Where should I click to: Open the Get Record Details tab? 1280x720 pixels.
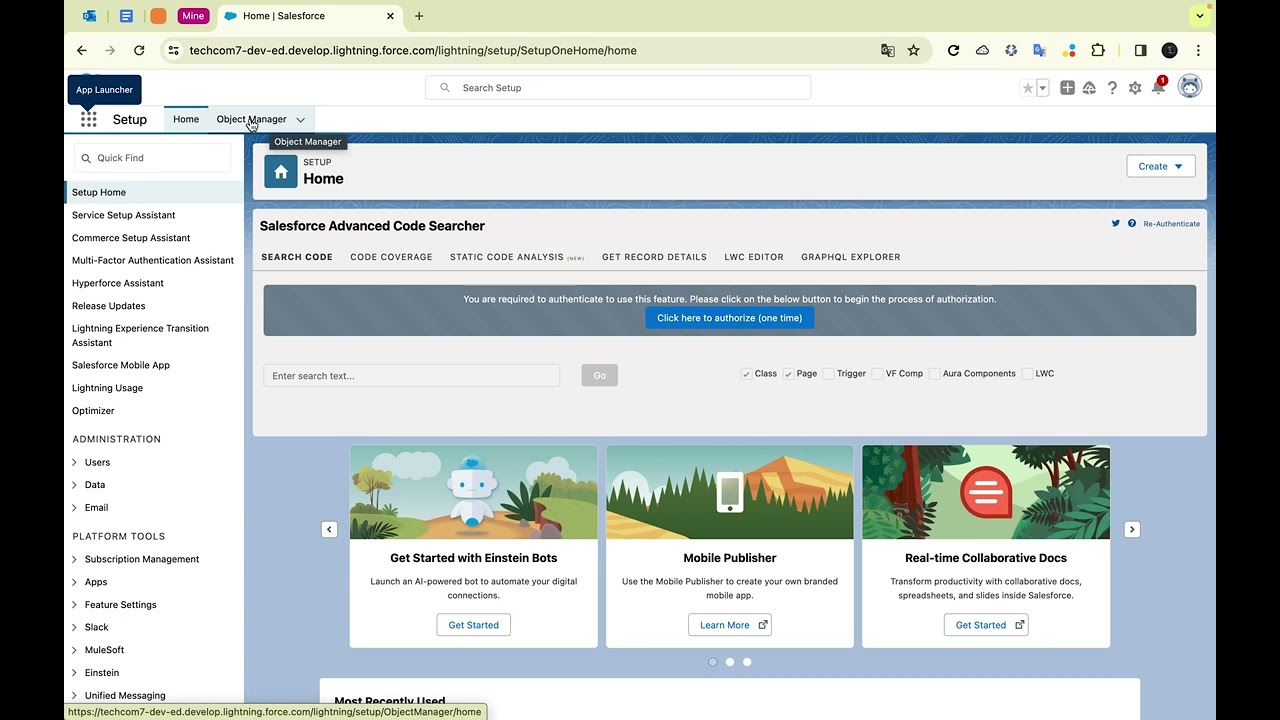[654, 257]
